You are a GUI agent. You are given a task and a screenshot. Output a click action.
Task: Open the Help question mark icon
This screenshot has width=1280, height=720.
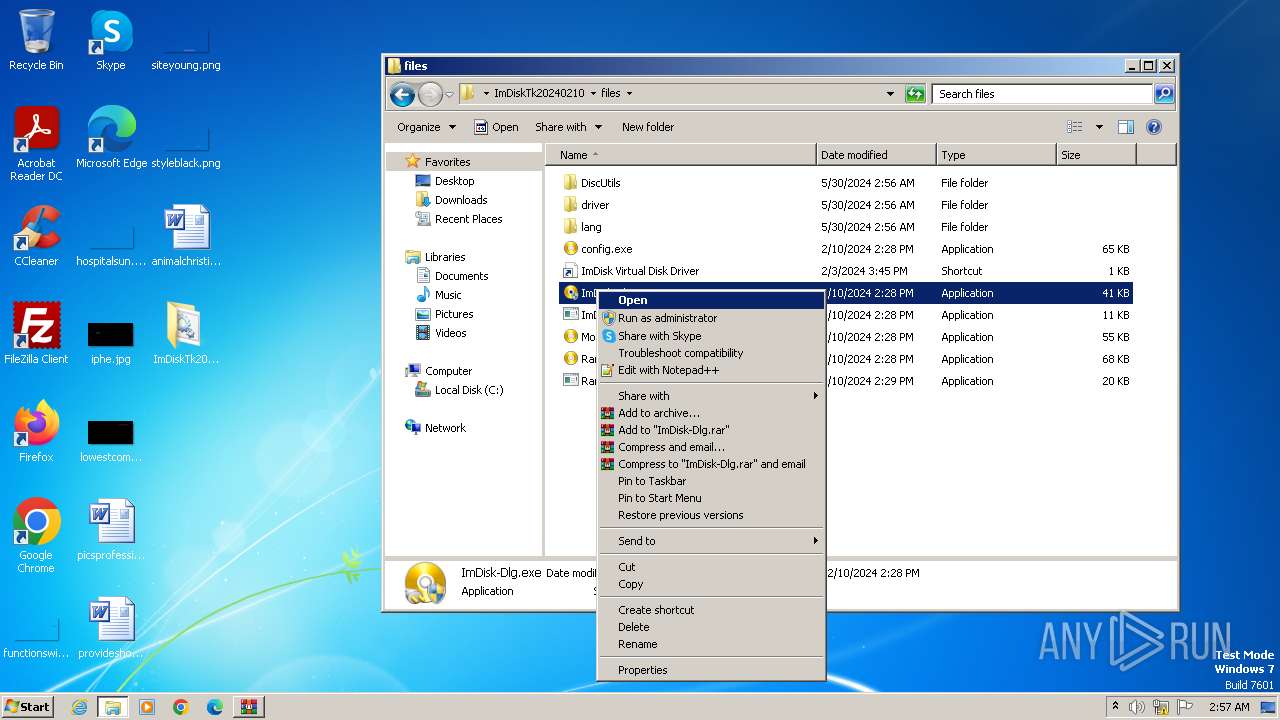(x=1154, y=127)
